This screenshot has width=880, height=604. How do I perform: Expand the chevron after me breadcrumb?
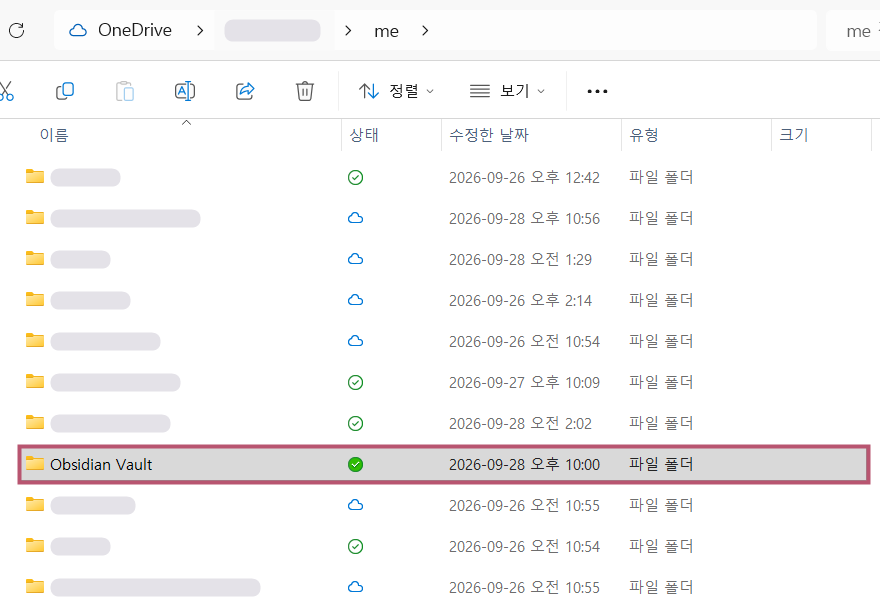click(x=425, y=30)
